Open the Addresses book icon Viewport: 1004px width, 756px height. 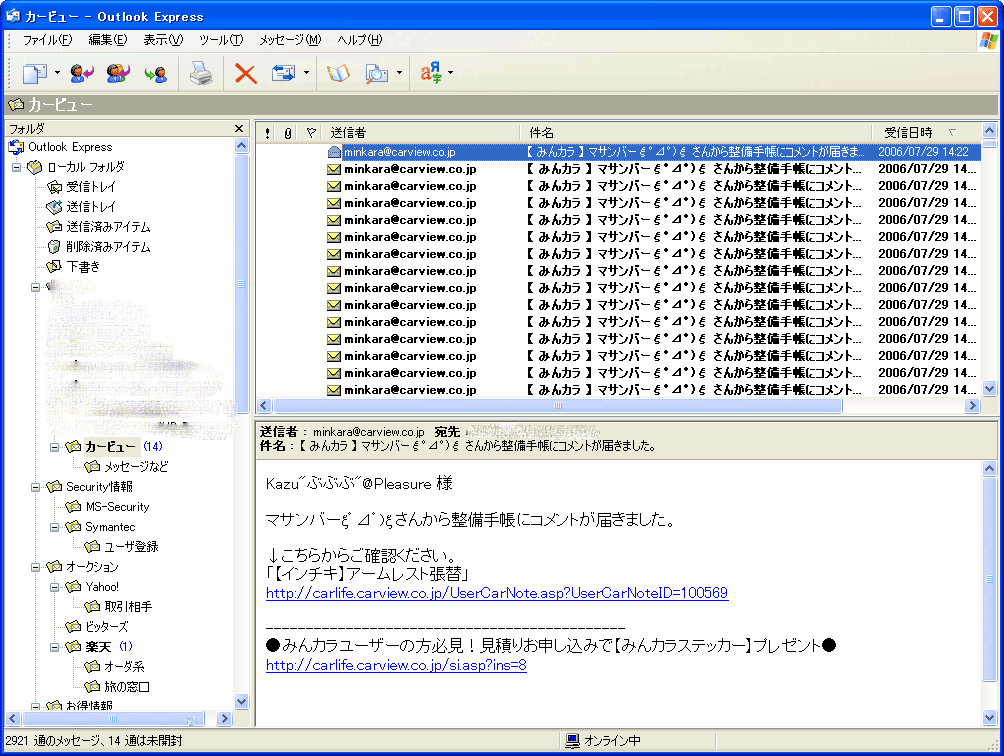pos(338,74)
